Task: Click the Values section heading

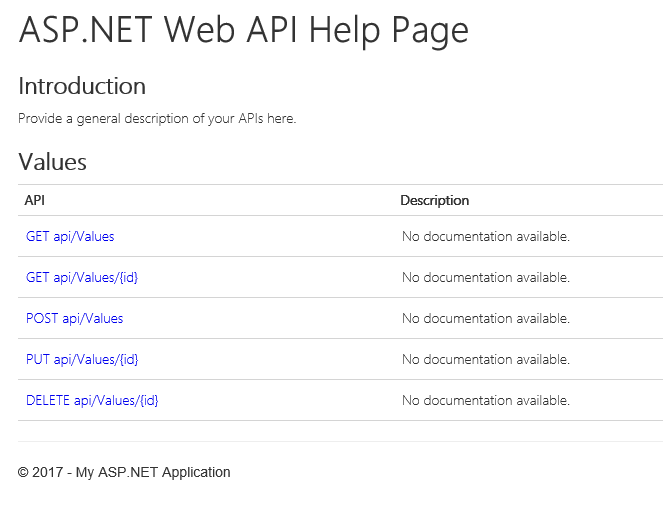Action: click(52, 162)
